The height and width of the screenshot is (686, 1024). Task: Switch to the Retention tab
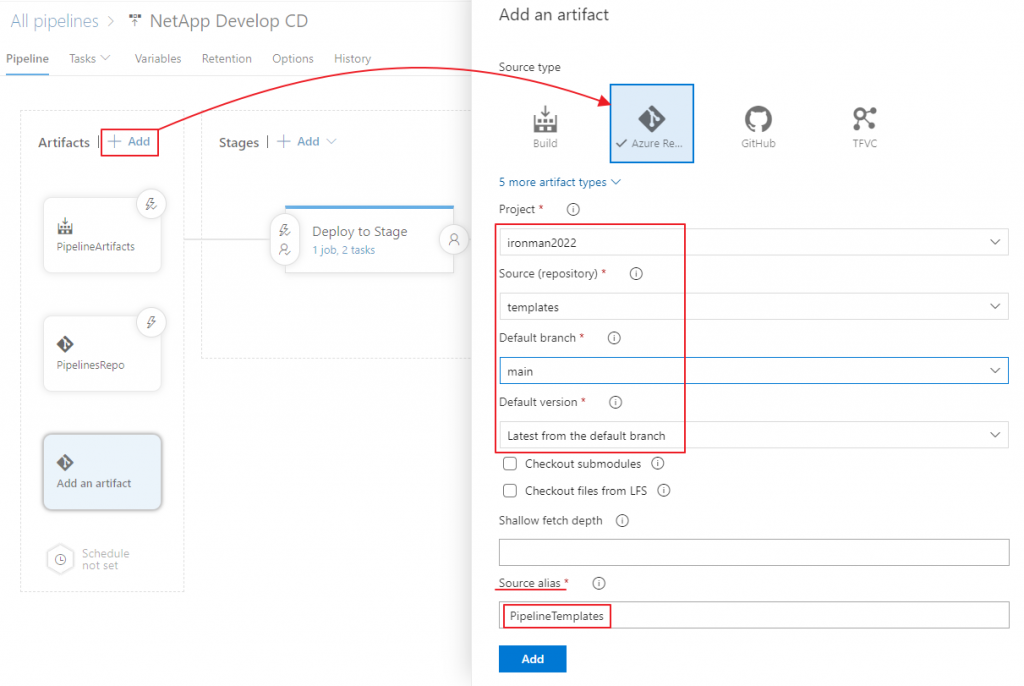tap(226, 58)
